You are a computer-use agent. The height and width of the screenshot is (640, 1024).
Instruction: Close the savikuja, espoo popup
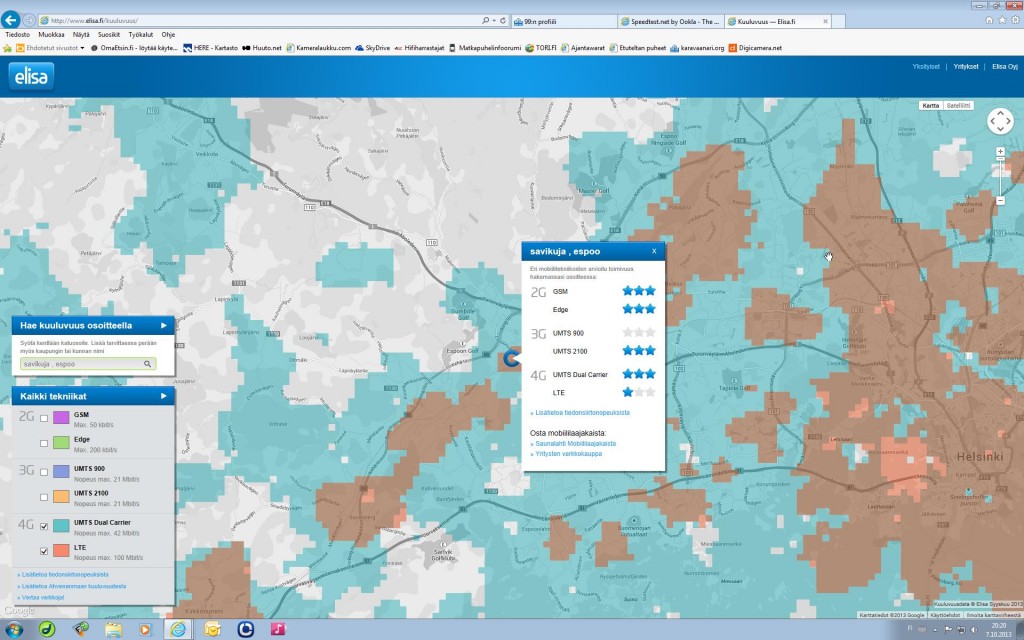point(654,251)
